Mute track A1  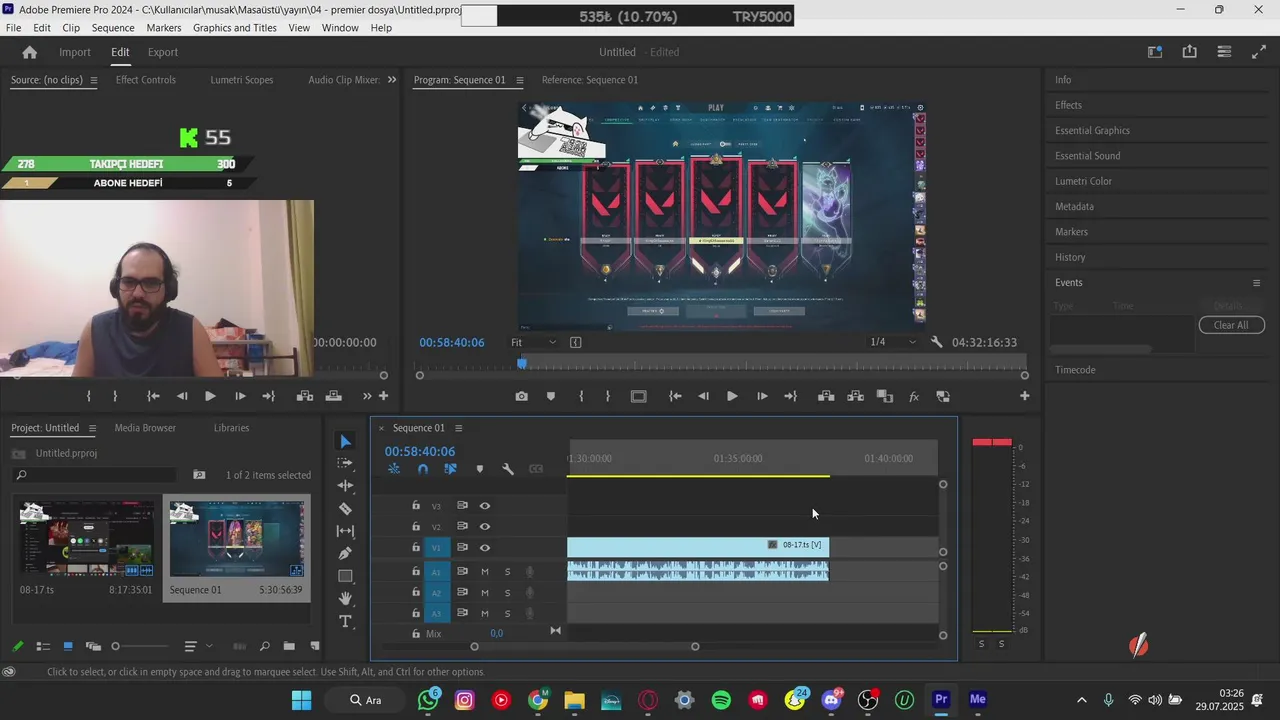coord(485,572)
